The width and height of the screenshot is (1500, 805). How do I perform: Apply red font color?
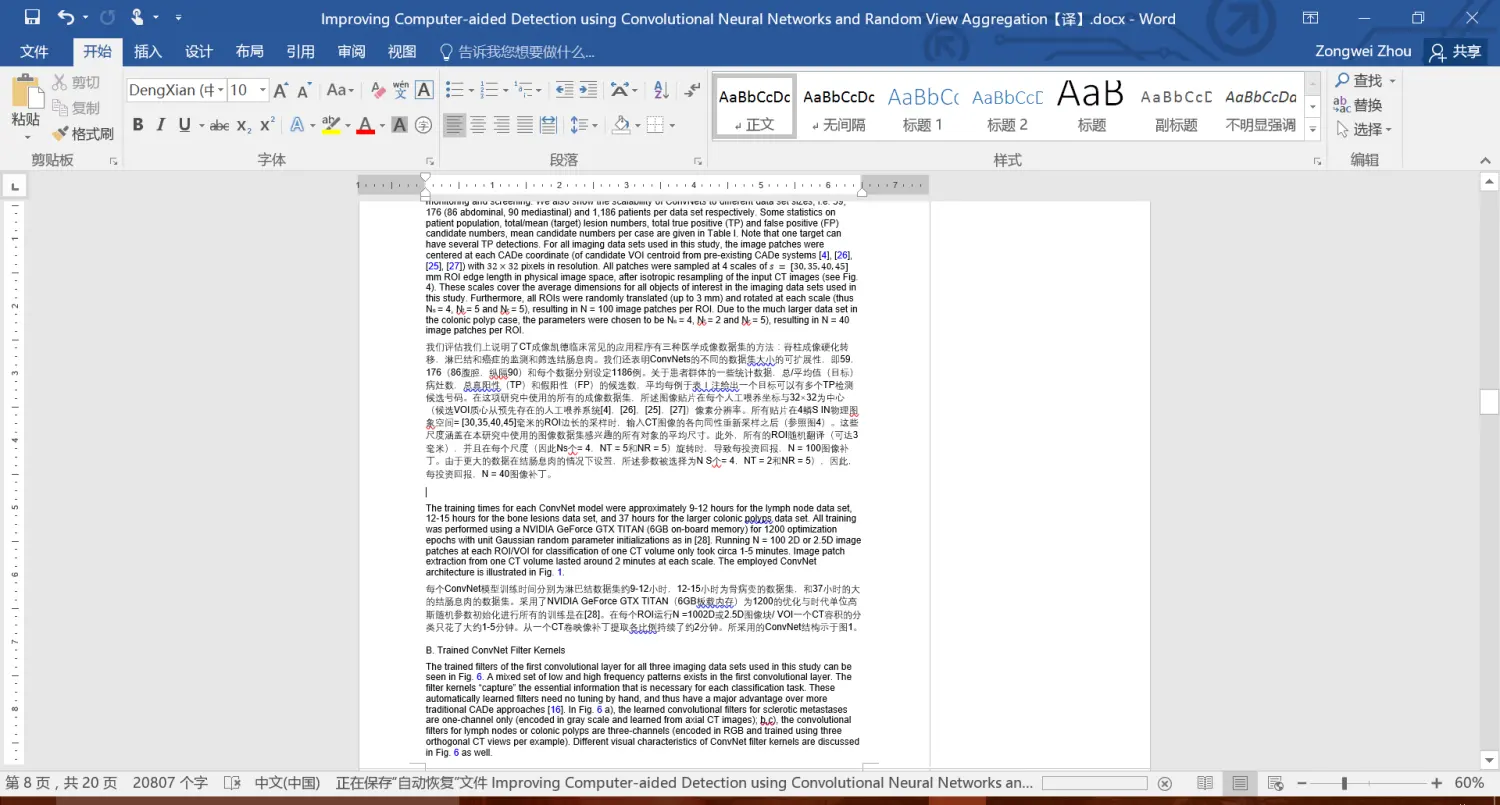pos(364,125)
